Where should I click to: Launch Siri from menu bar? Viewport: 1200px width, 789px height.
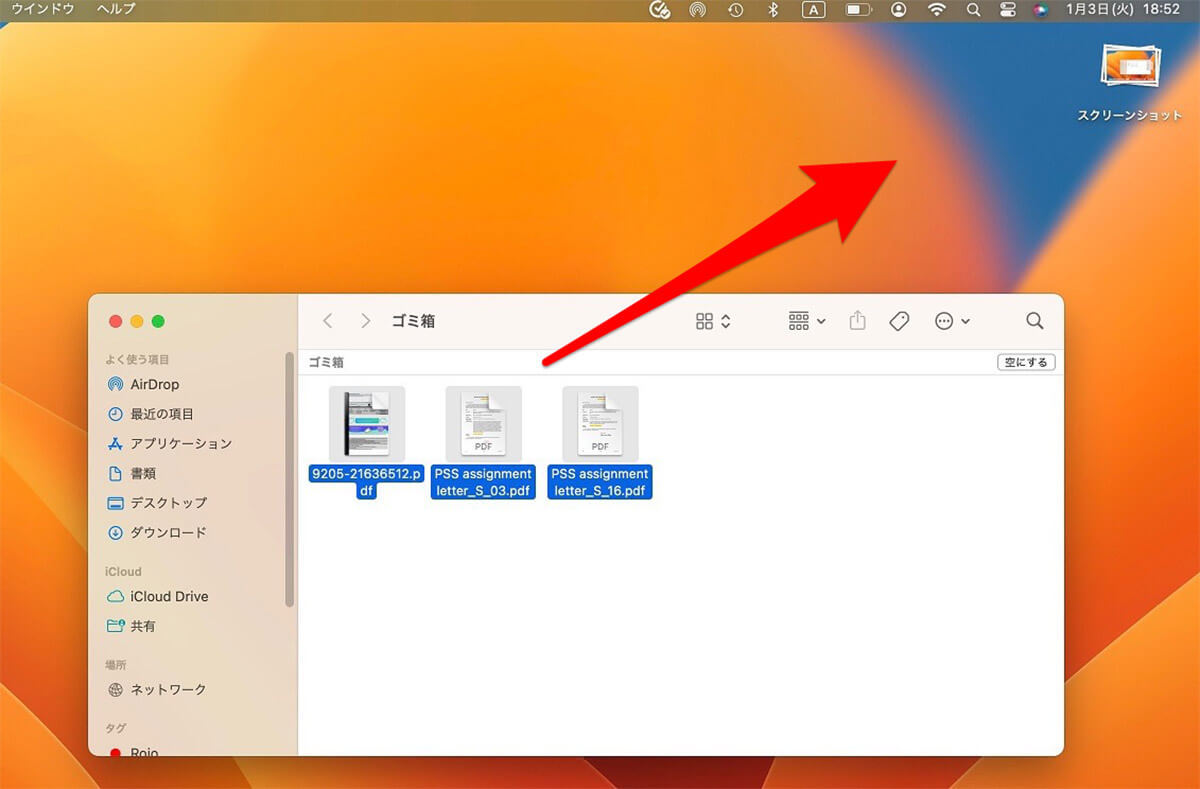pyautogui.click(x=1041, y=9)
